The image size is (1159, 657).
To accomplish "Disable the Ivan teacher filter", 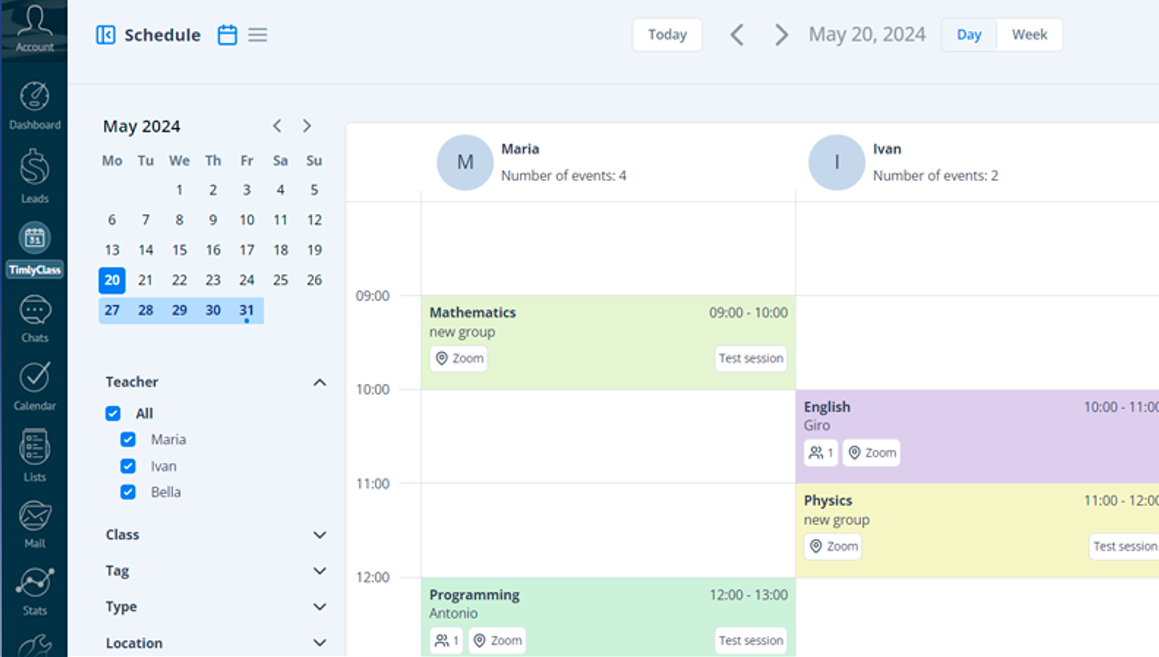I will pos(128,465).
